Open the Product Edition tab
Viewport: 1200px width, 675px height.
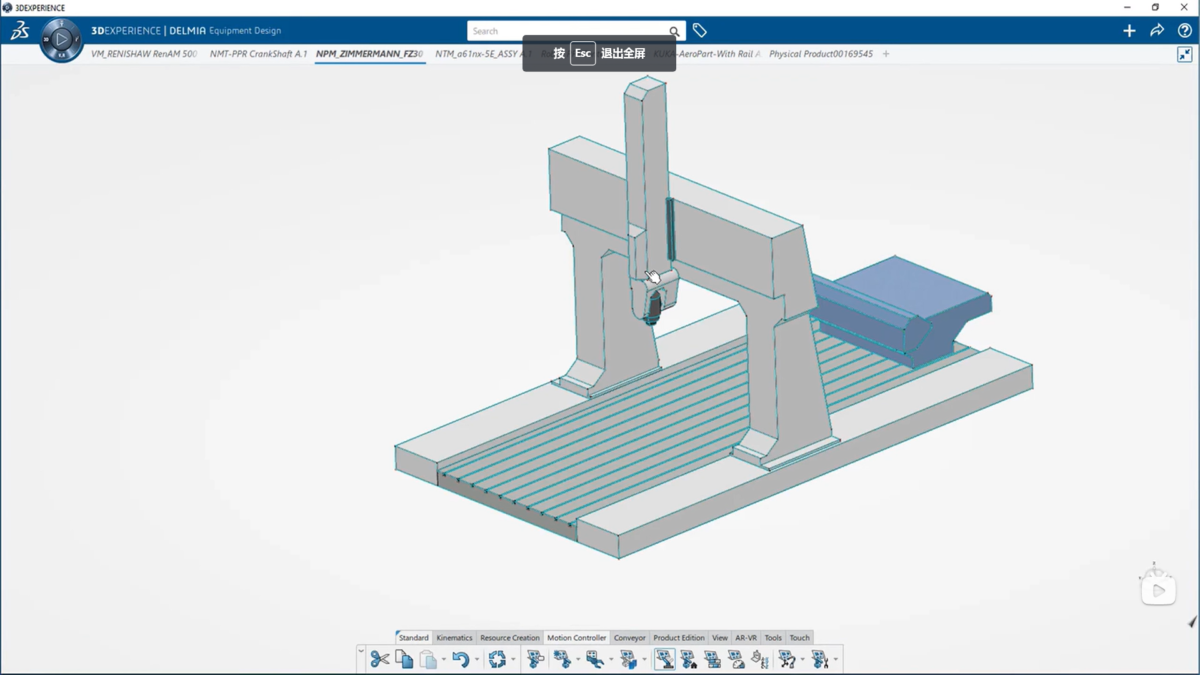(x=679, y=638)
